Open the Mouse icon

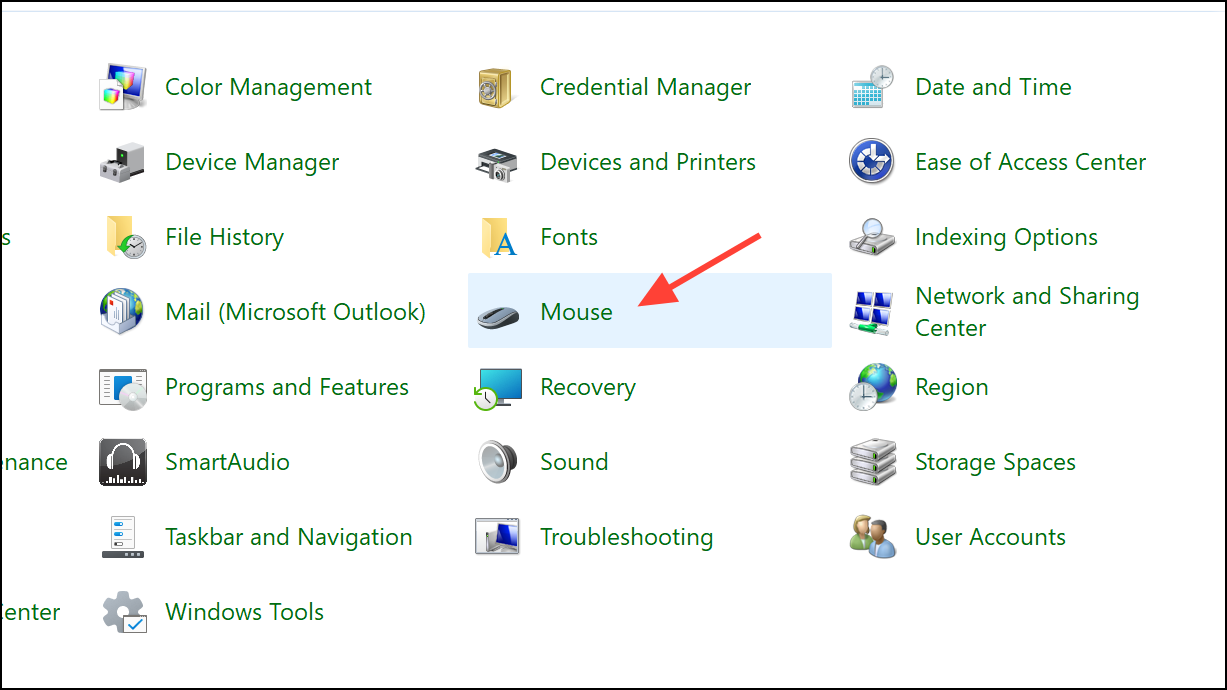(x=498, y=313)
